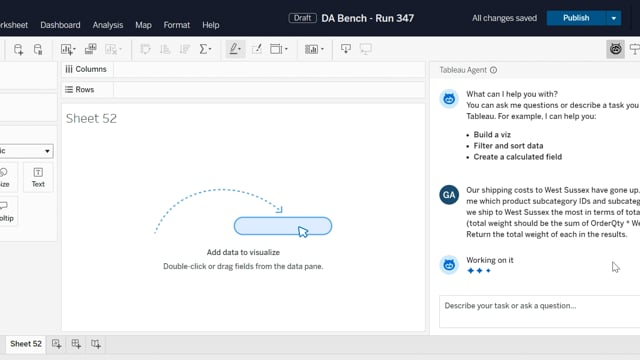Click the Working on it message
This screenshot has width=640, height=360.
(490, 260)
